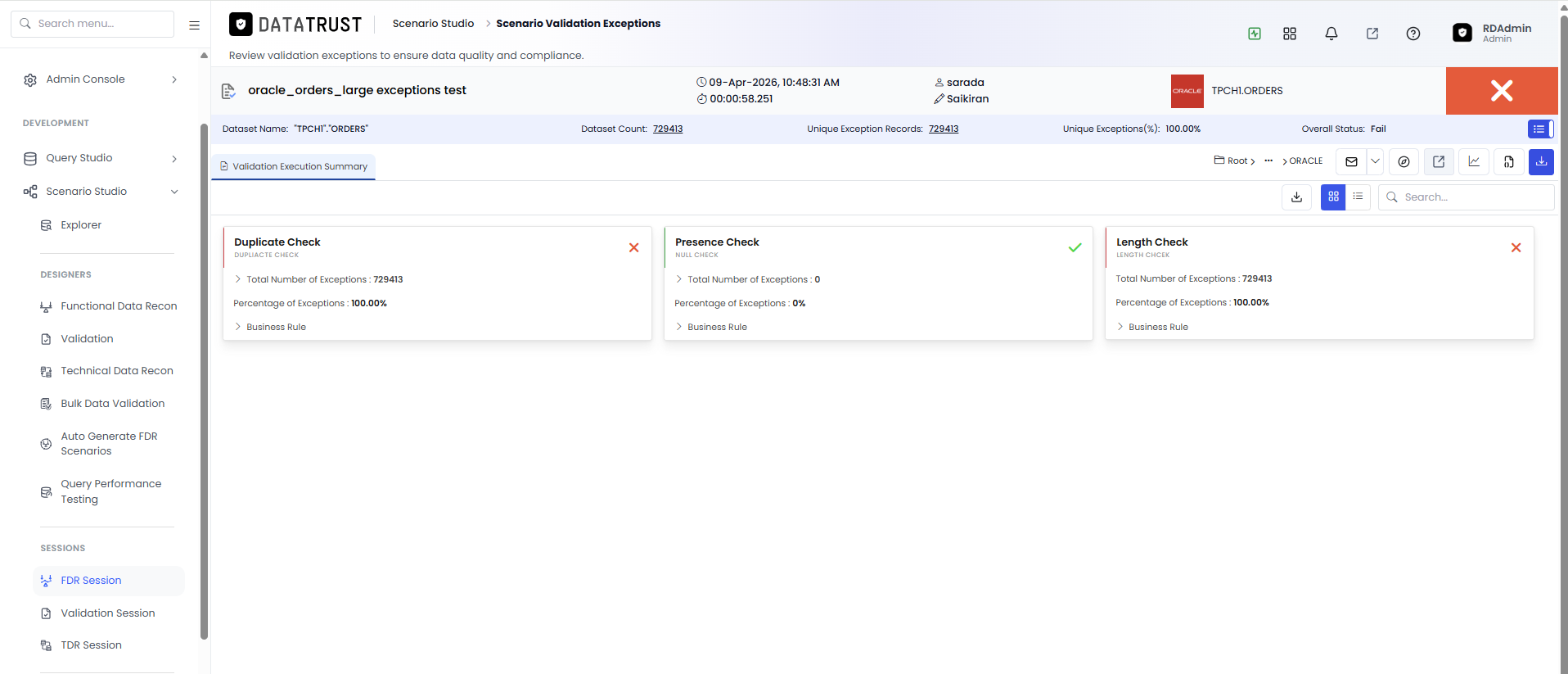Viewport: 1568px width, 674px height.
Task: Click the sidebar vertical scrollbar
Action: (204, 381)
